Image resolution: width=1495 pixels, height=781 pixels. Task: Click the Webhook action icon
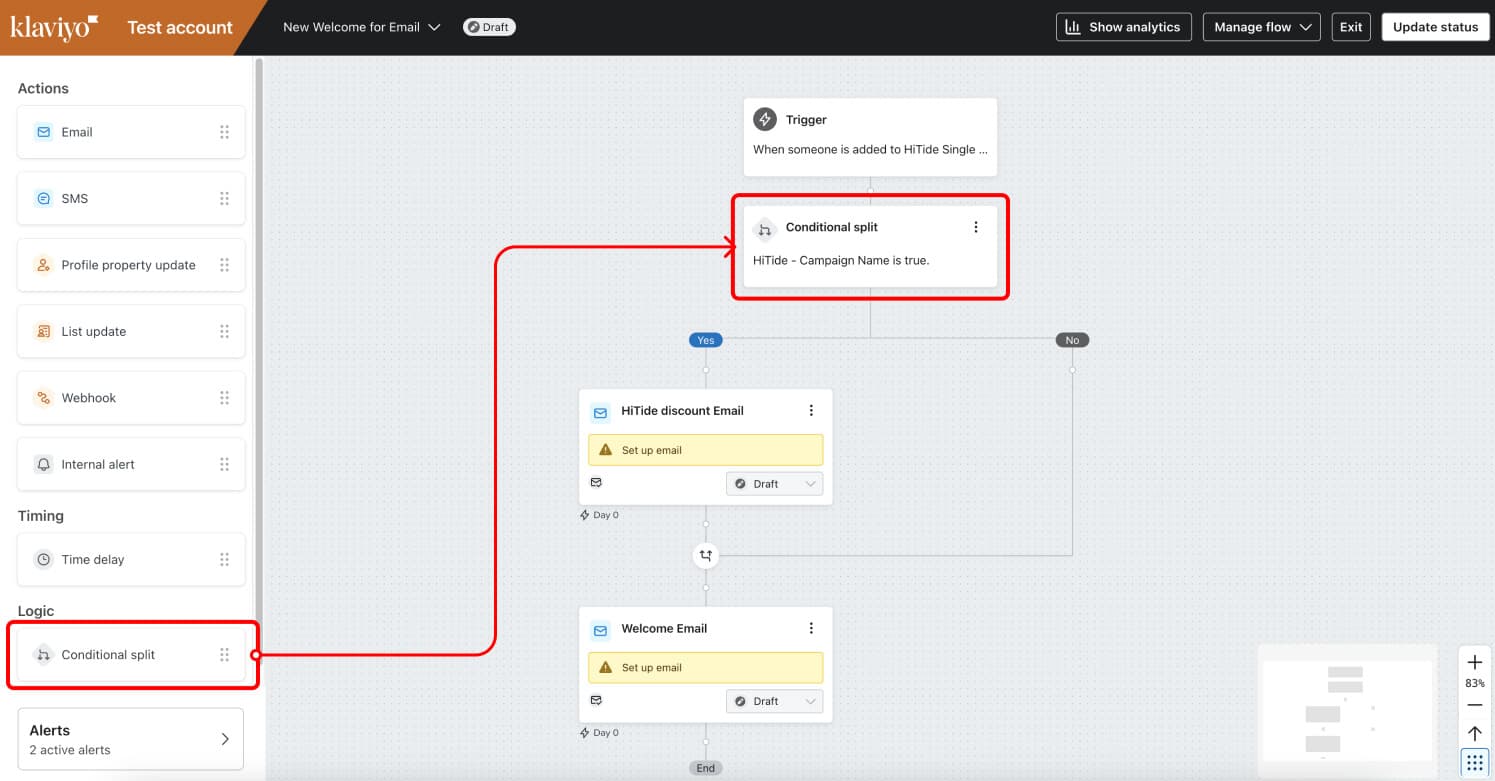(43, 398)
